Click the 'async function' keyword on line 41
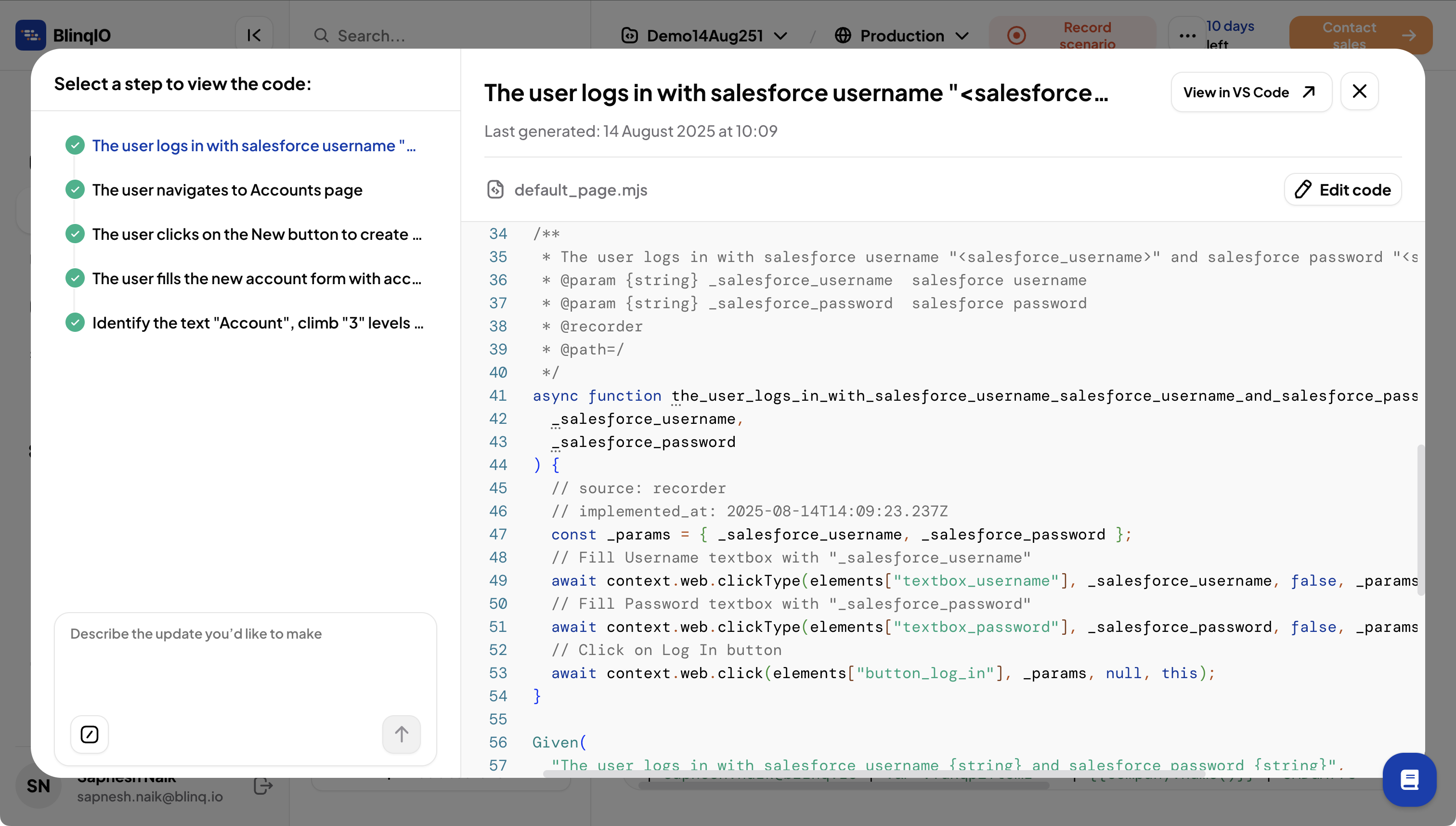Screen dimensions: 1456x826 click(597, 396)
